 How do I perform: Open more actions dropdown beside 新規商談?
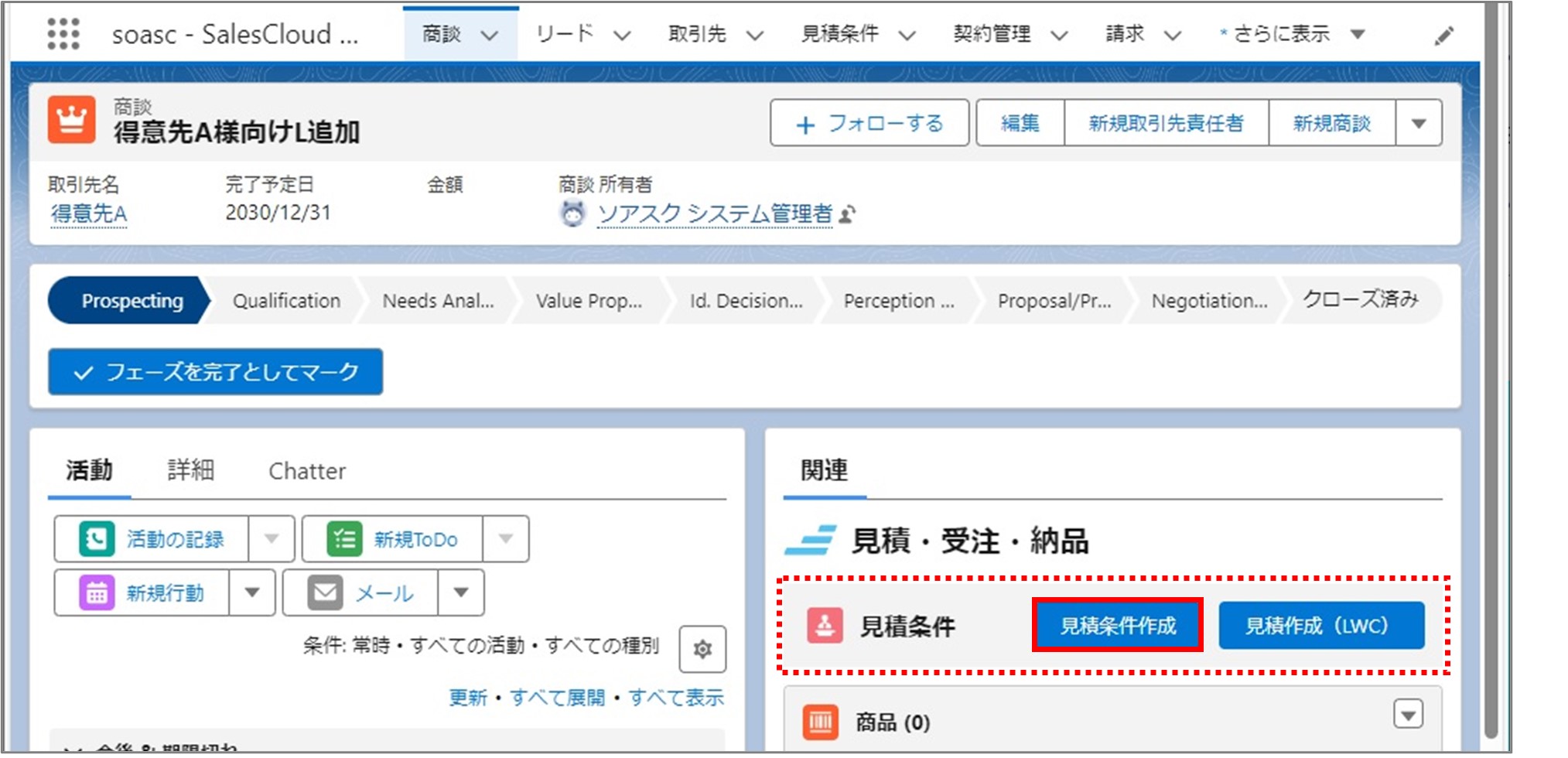(1419, 123)
